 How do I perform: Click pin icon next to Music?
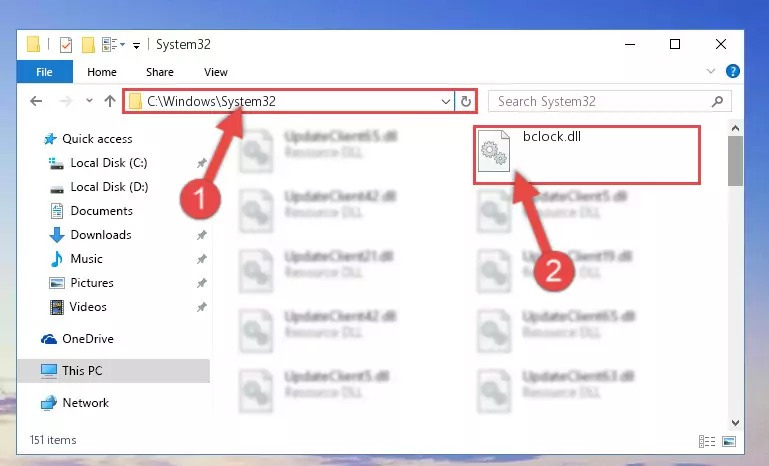[x=202, y=259]
